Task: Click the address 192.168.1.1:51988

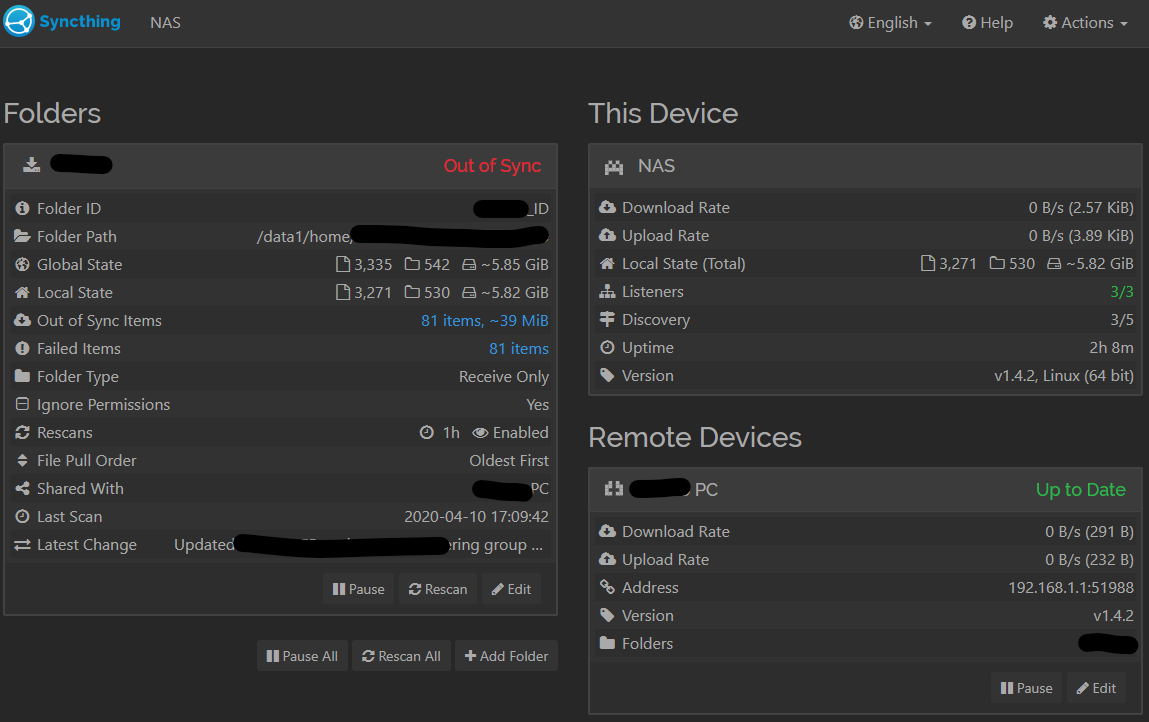Action: [1071, 587]
